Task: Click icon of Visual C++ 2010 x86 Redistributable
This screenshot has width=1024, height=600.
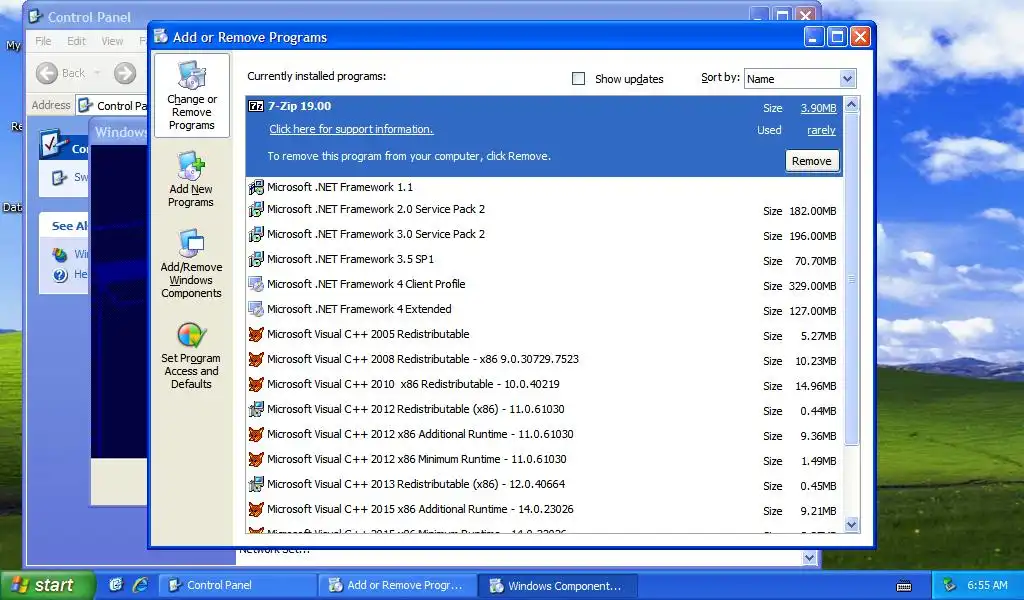Action: coord(256,385)
